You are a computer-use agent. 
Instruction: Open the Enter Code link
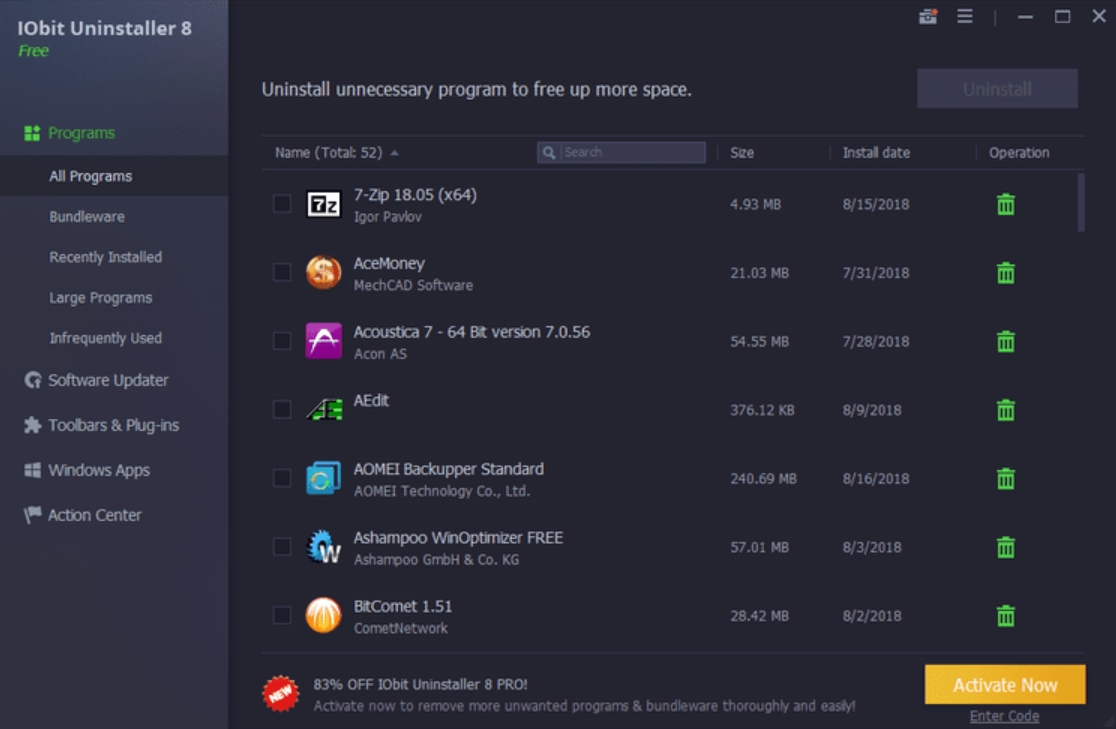coord(1004,716)
